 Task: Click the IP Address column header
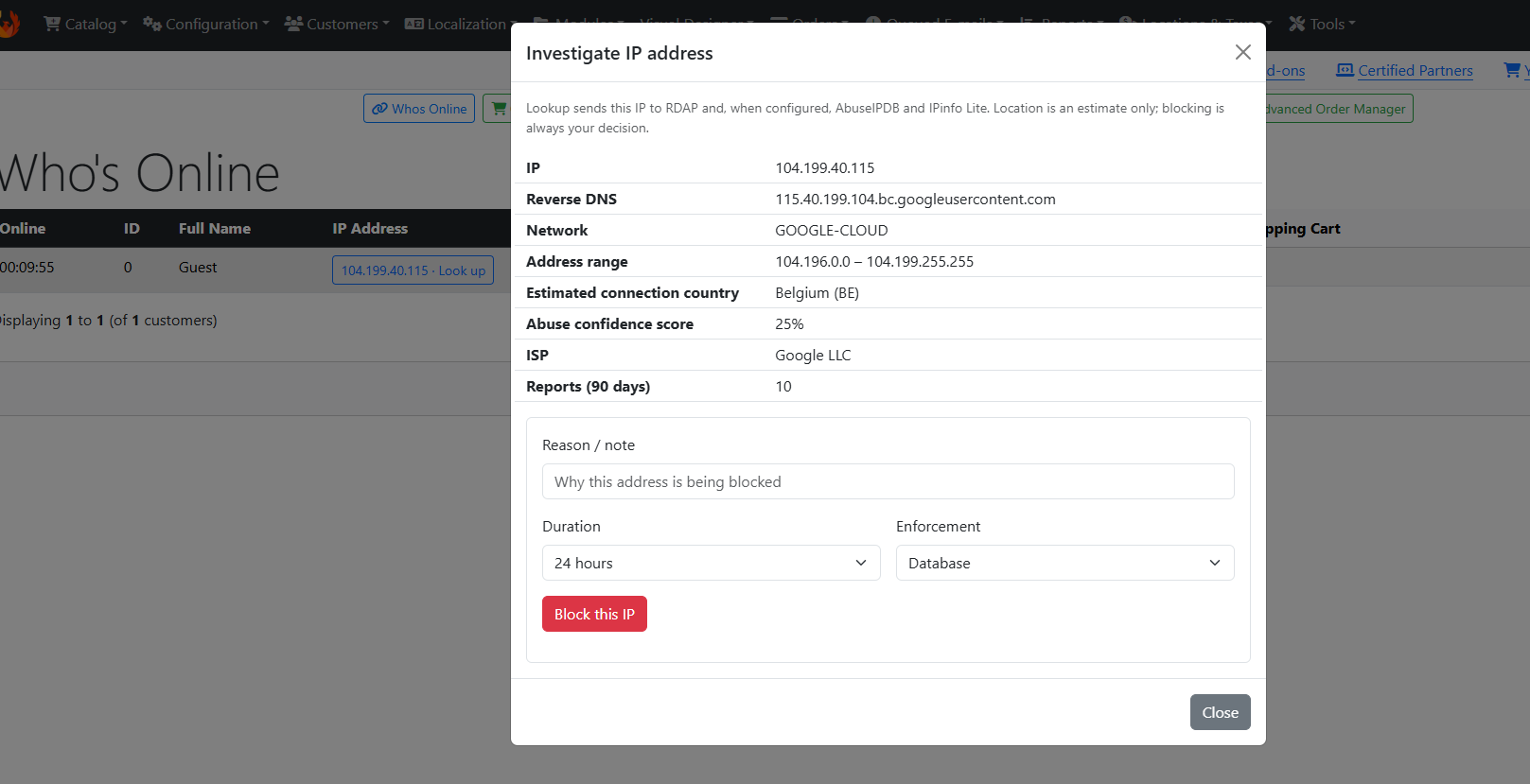pos(370,228)
